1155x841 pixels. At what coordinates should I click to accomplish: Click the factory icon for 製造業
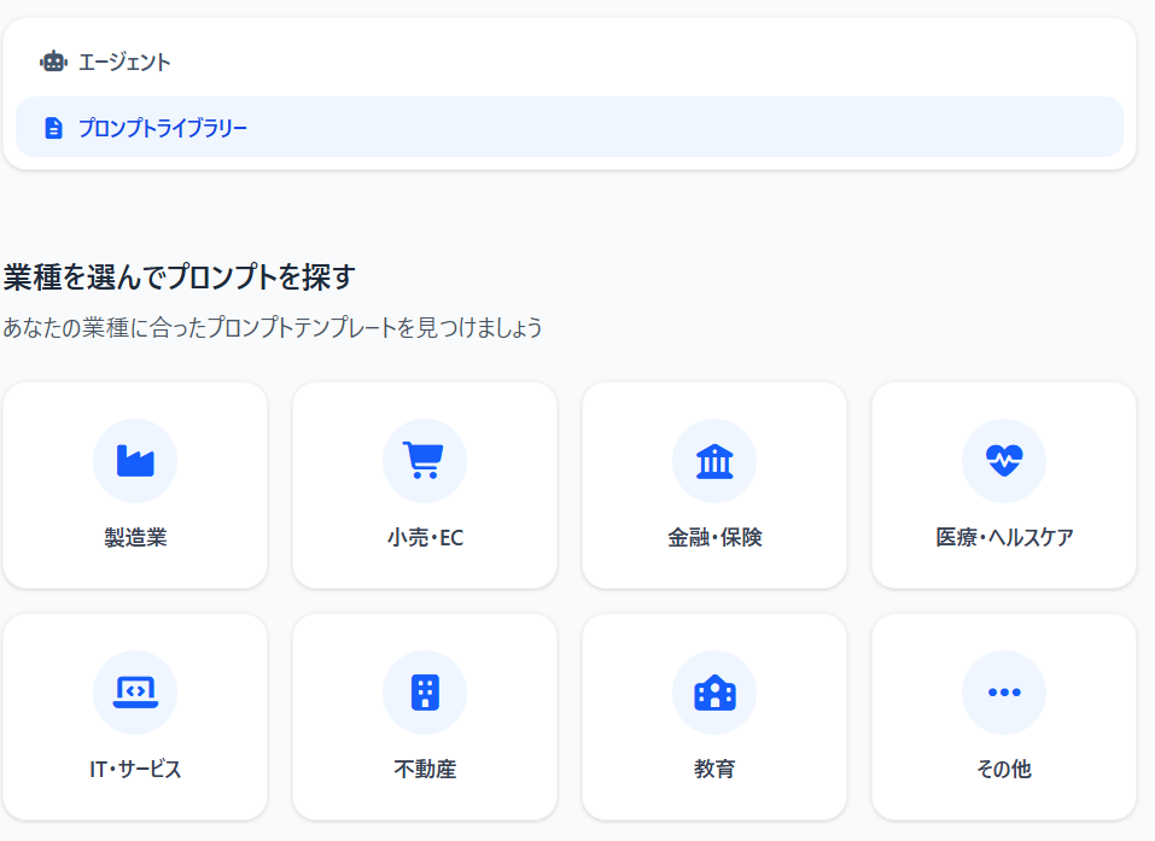pos(137,460)
